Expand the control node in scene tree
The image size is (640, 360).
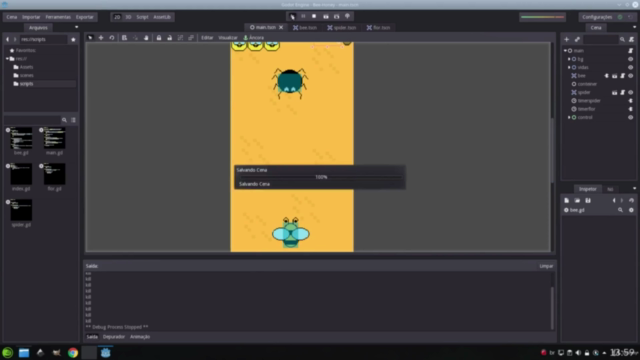point(569,117)
